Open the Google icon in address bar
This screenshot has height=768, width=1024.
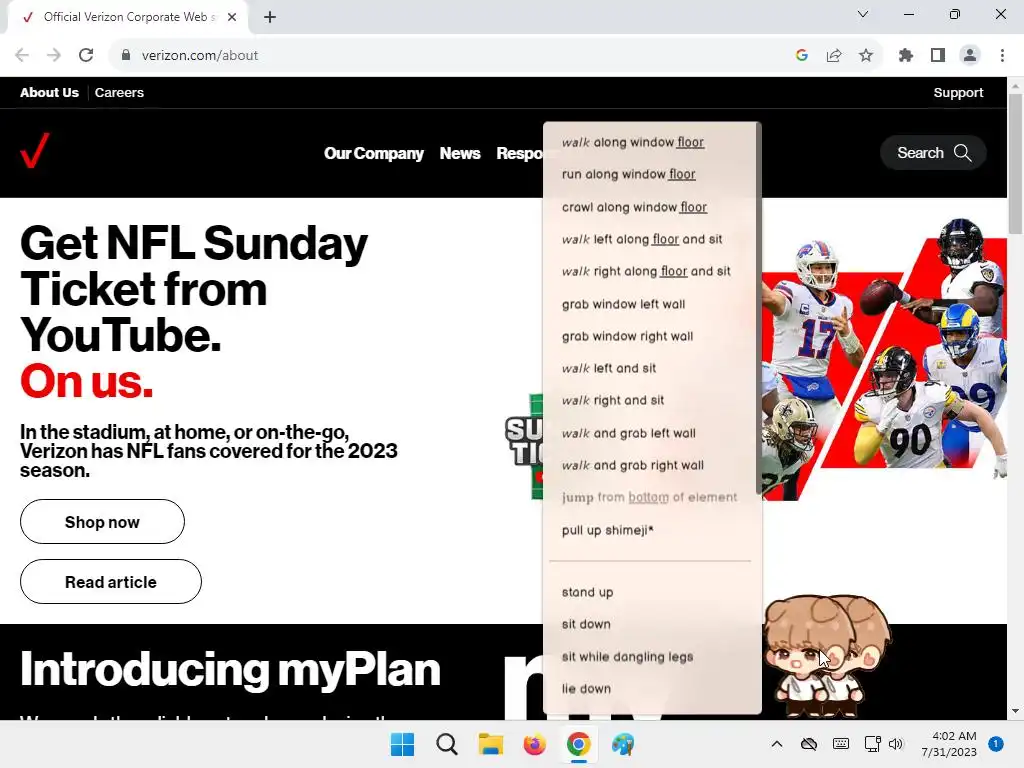[x=802, y=56]
